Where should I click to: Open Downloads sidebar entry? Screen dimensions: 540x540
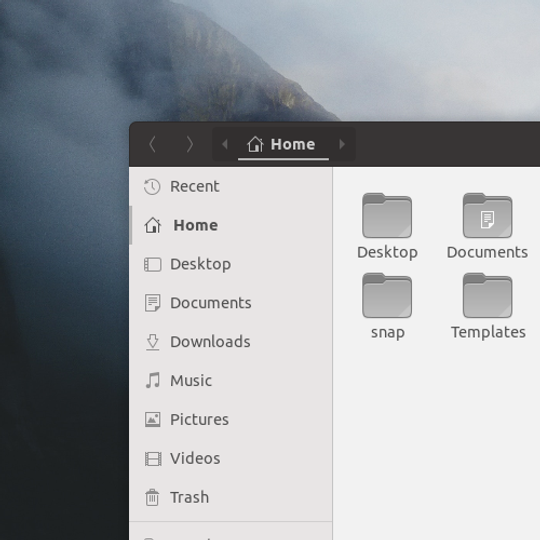[231, 342]
